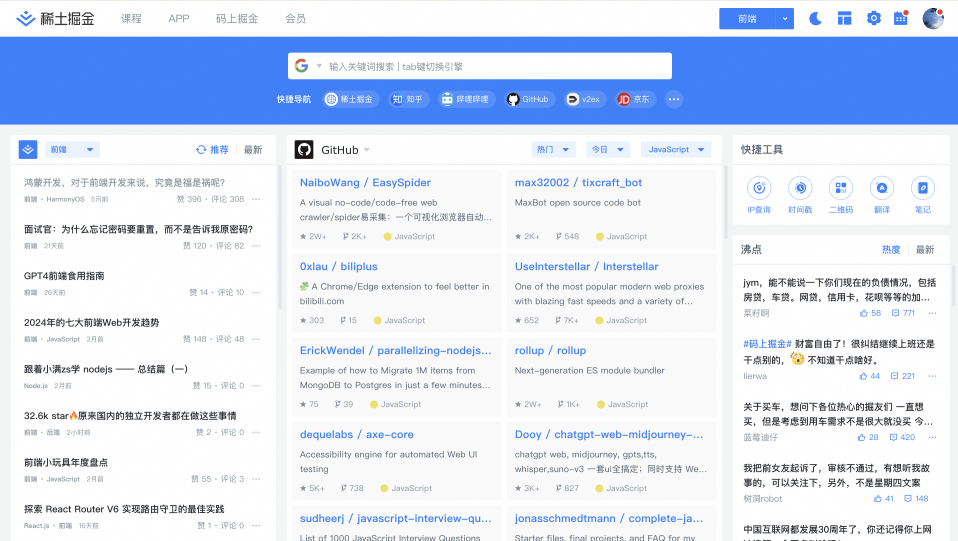Open 0xlau / biliplus repository link
Image resolution: width=958 pixels, height=541 pixels.
(x=338, y=267)
